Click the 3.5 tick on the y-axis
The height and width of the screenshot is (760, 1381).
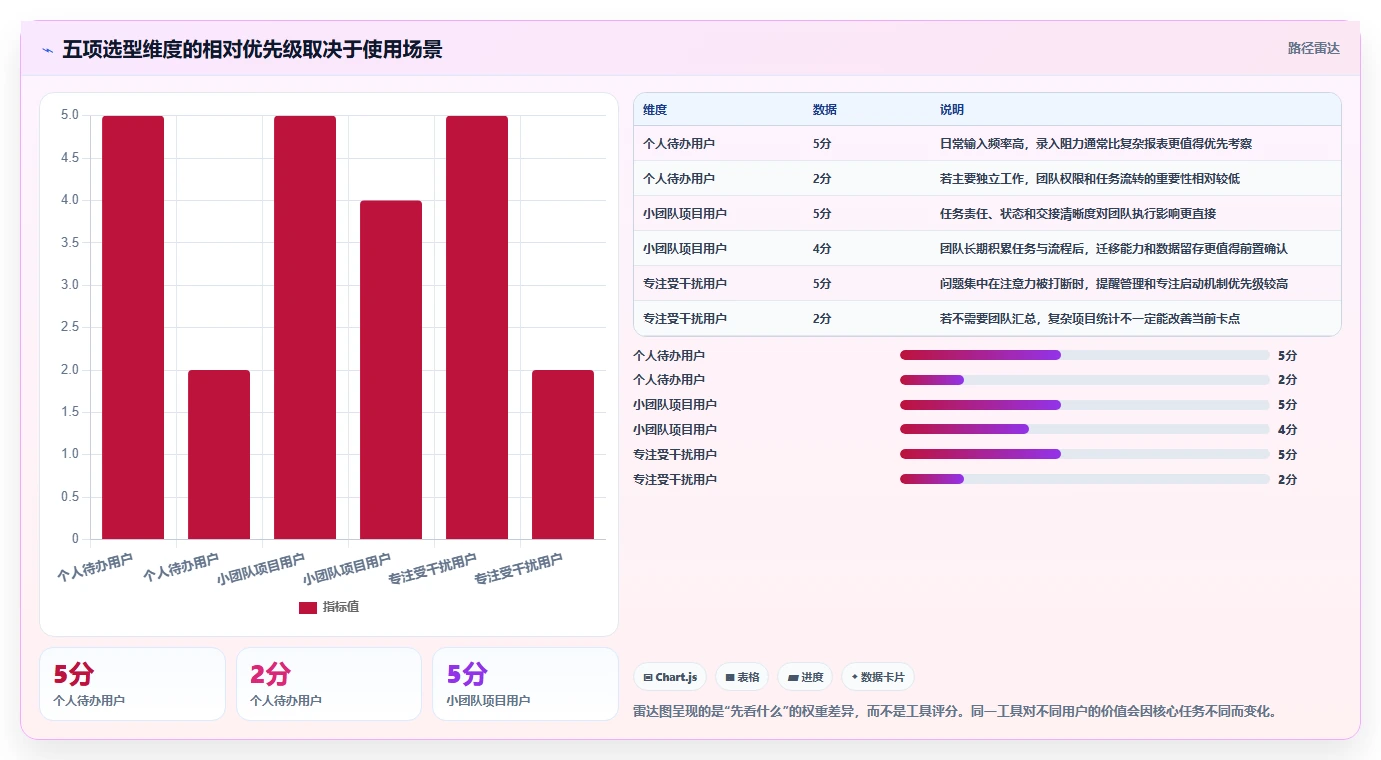pos(69,243)
